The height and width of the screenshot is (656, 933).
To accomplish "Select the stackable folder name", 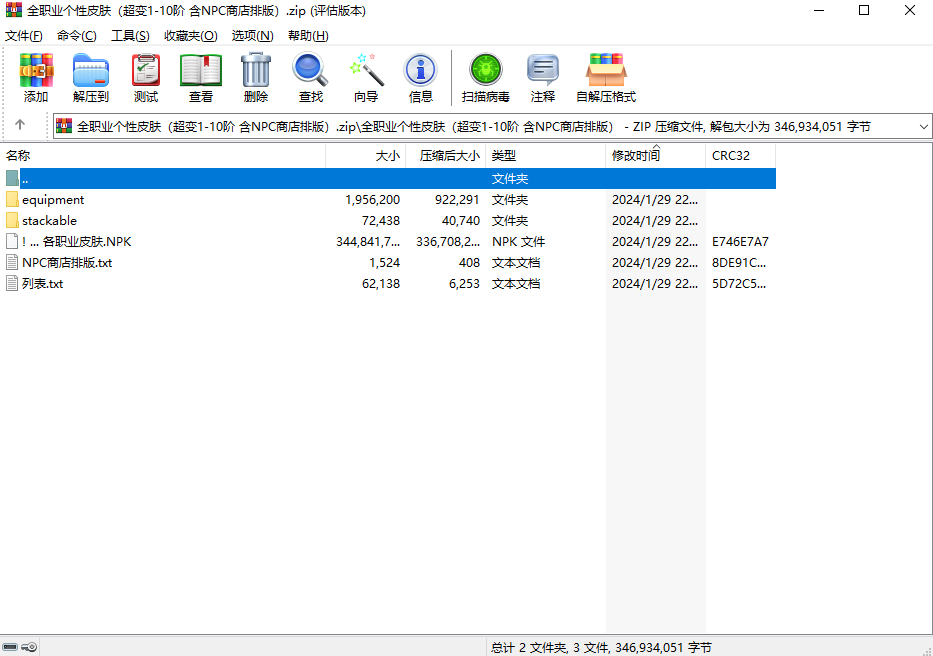I will coord(49,220).
